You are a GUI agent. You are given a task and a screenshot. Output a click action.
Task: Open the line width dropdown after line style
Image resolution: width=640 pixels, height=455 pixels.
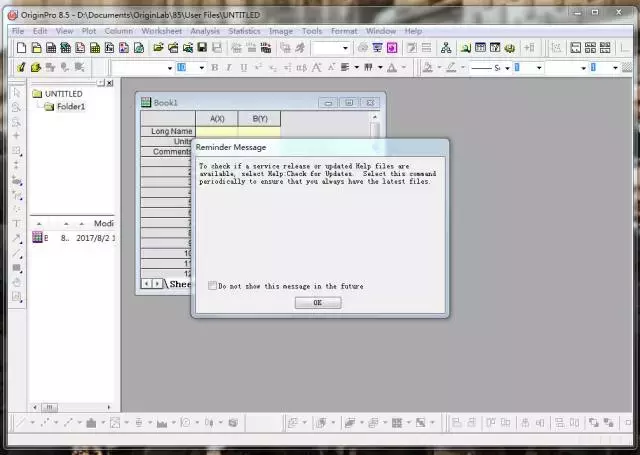point(539,68)
